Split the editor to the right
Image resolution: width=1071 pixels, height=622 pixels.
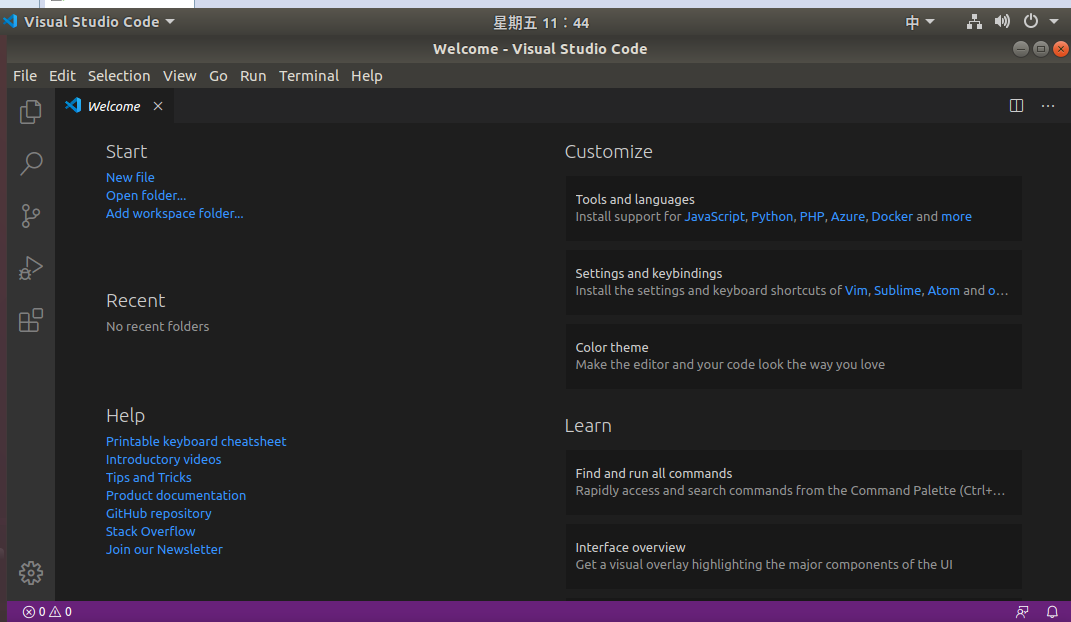pyautogui.click(x=1016, y=106)
